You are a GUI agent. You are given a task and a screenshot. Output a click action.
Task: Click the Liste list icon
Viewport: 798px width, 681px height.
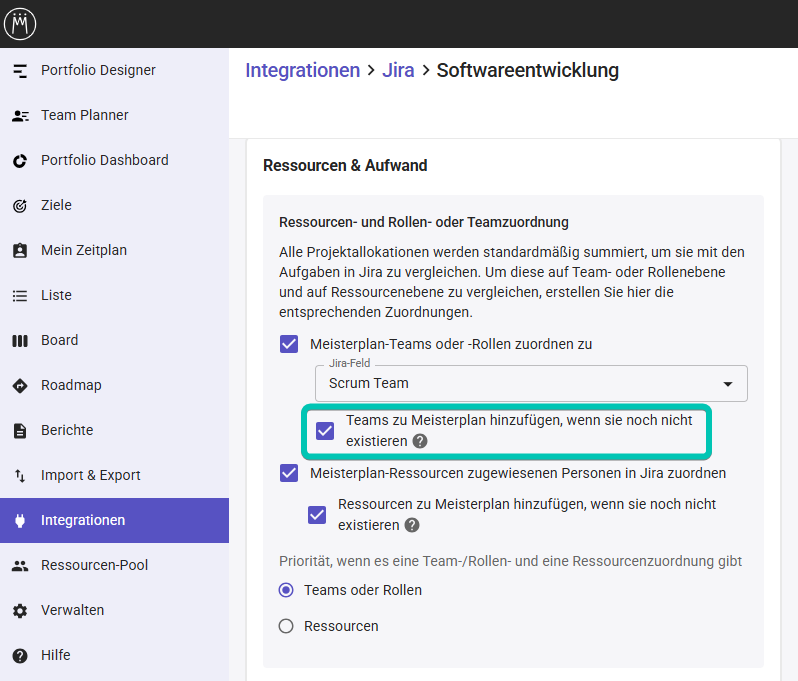pos(20,296)
